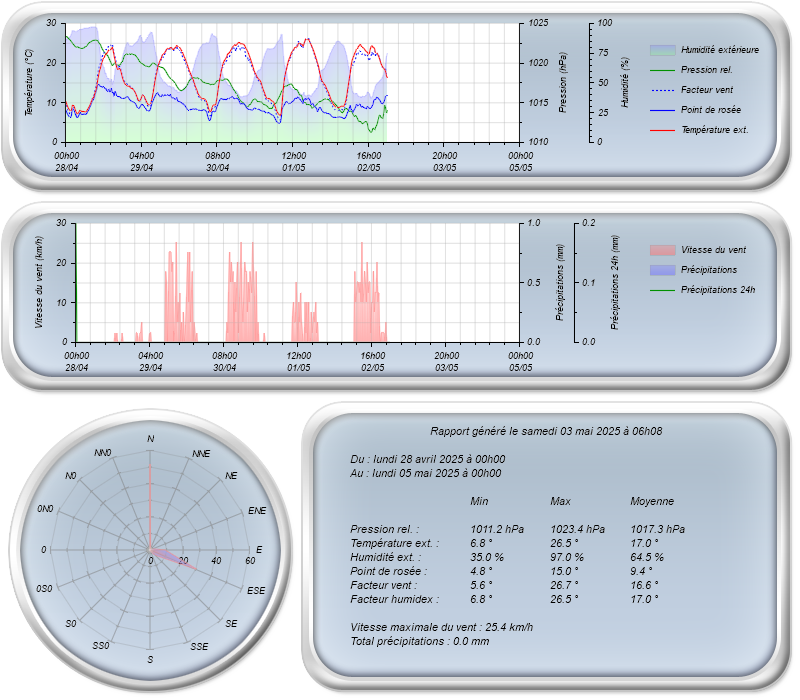Click the NNE label on the wind rose

pos(201,454)
